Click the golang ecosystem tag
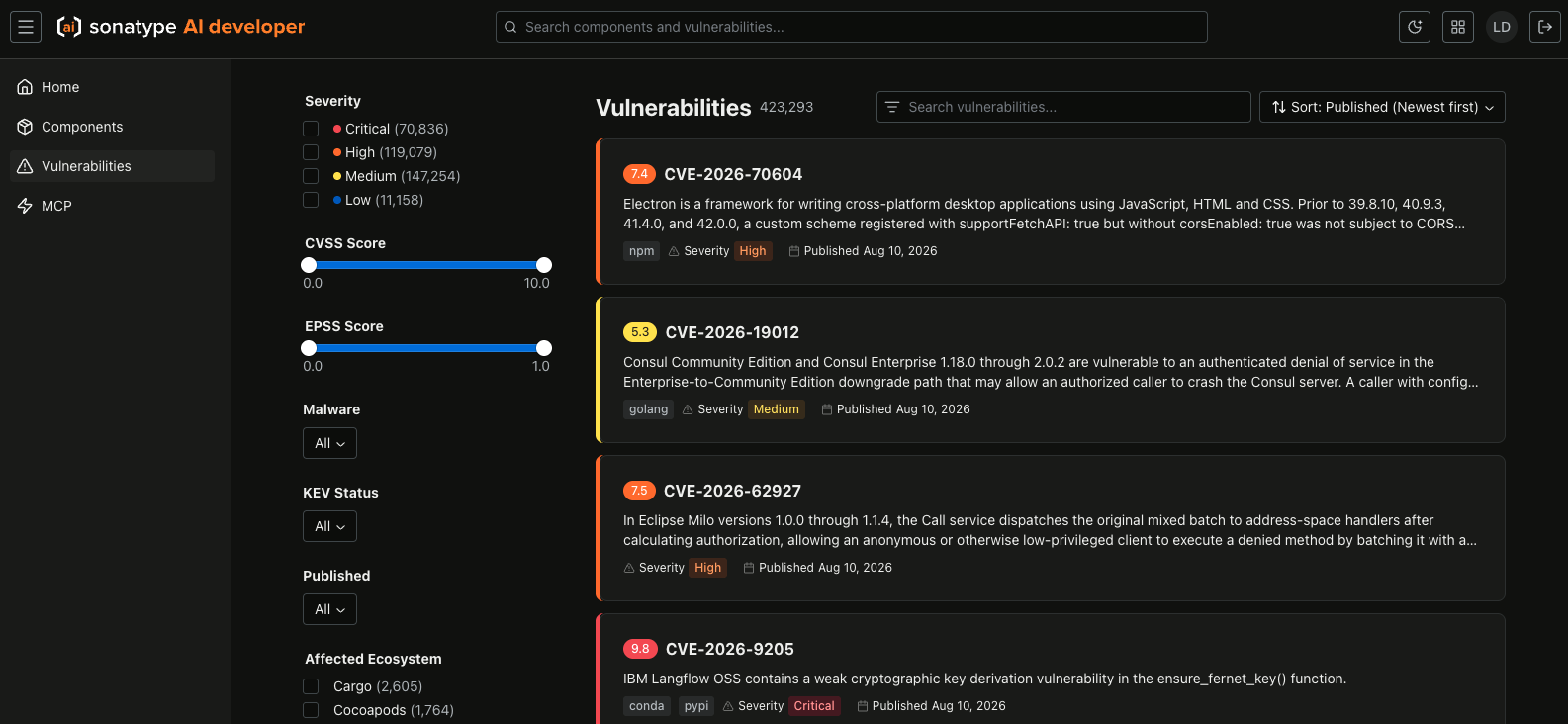Screen dimensions: 1568x724 click(x=649, y=409)
